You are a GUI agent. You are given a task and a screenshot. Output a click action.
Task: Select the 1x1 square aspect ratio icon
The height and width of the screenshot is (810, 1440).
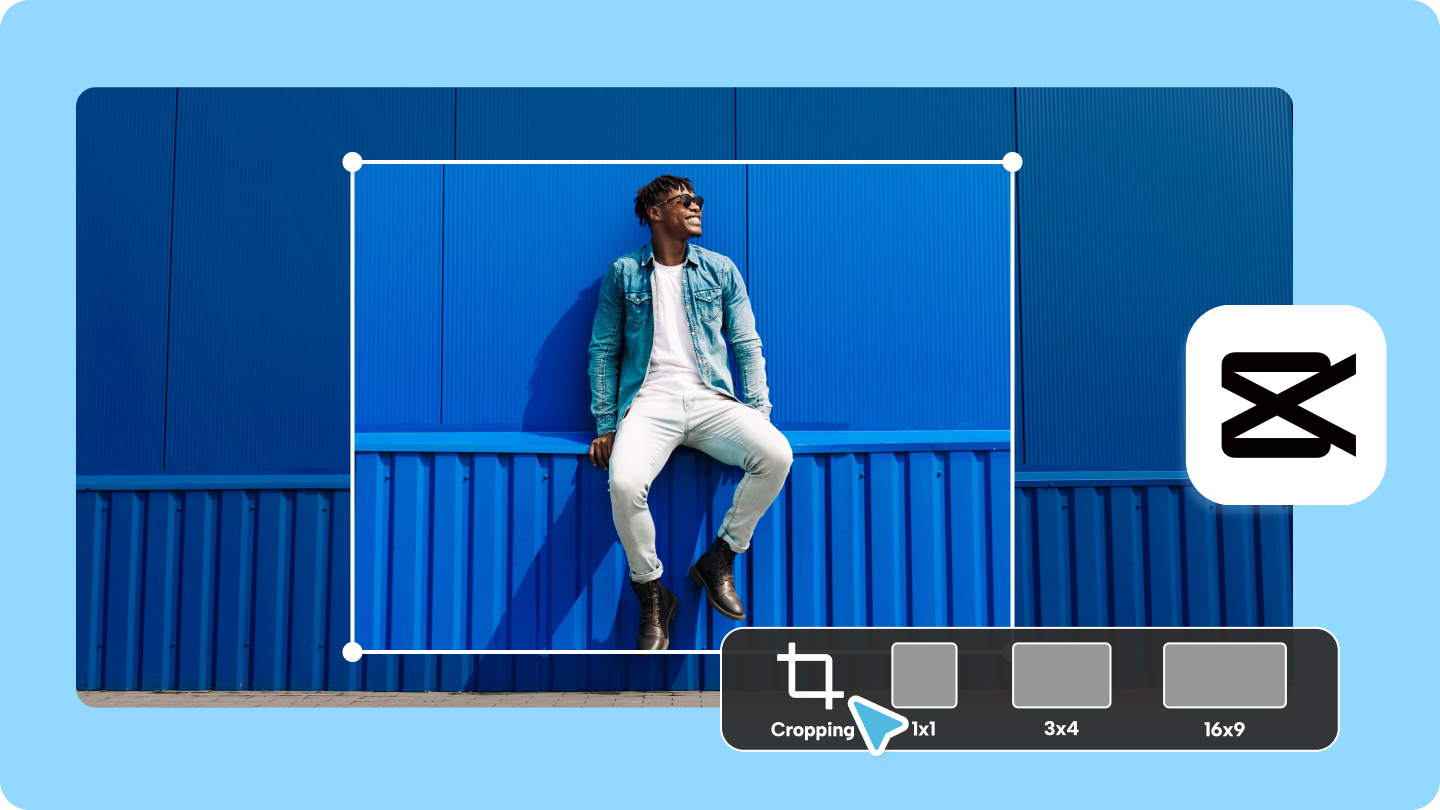pos(925,676)
